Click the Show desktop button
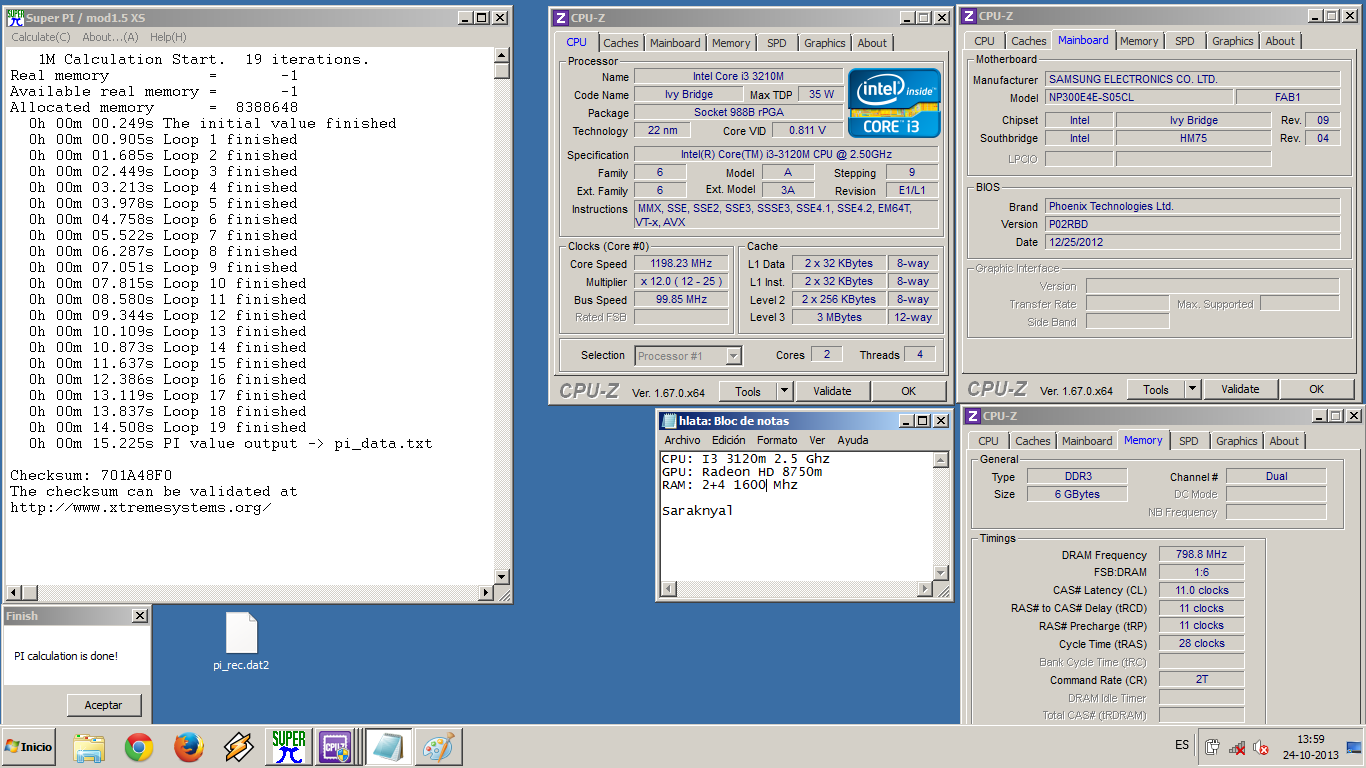The image size is (1366, 768). coord(1354,747)
